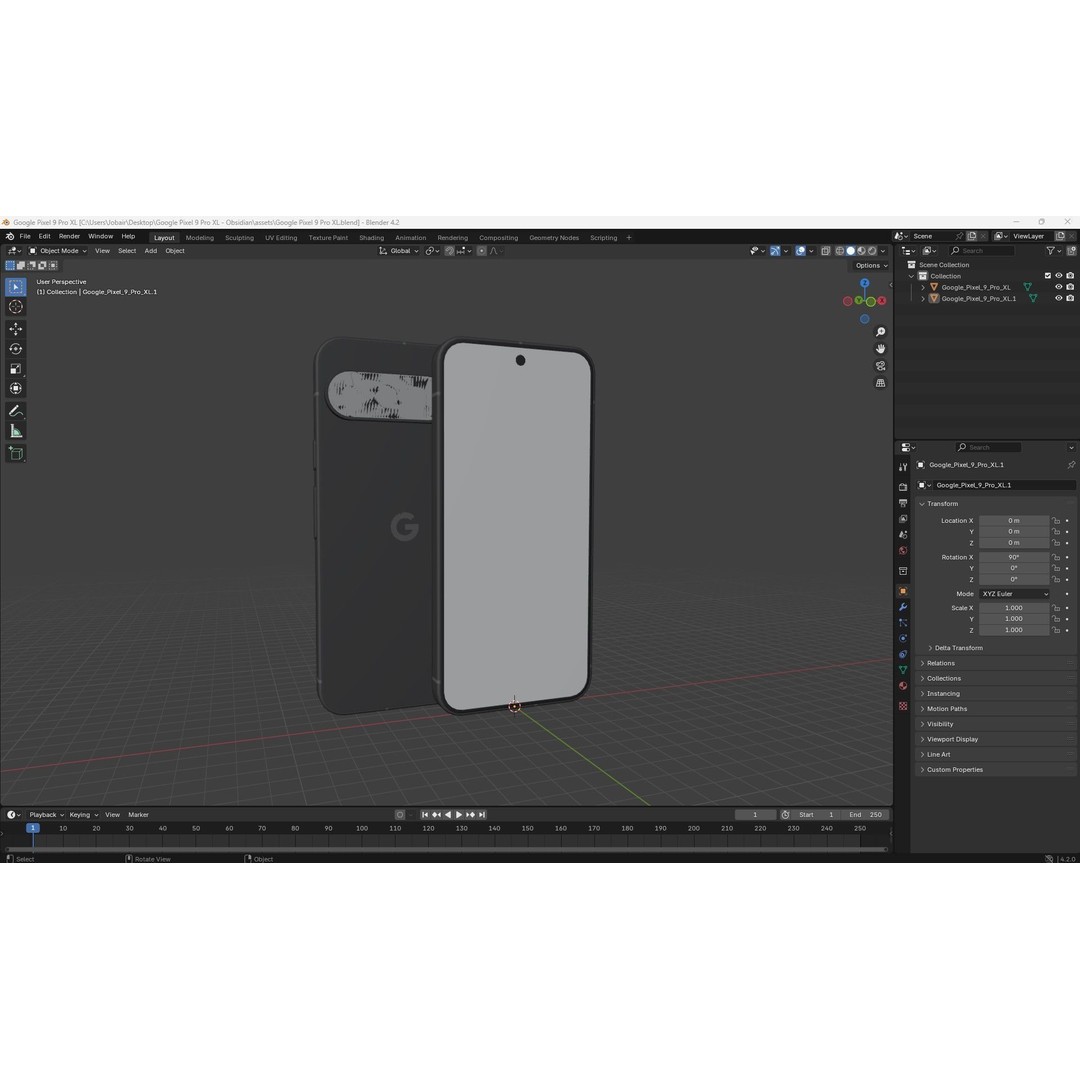This screenshot has width=1080, height=1080.
Task: Toggle lock on Rotation X
Action: pos(1056,557)
